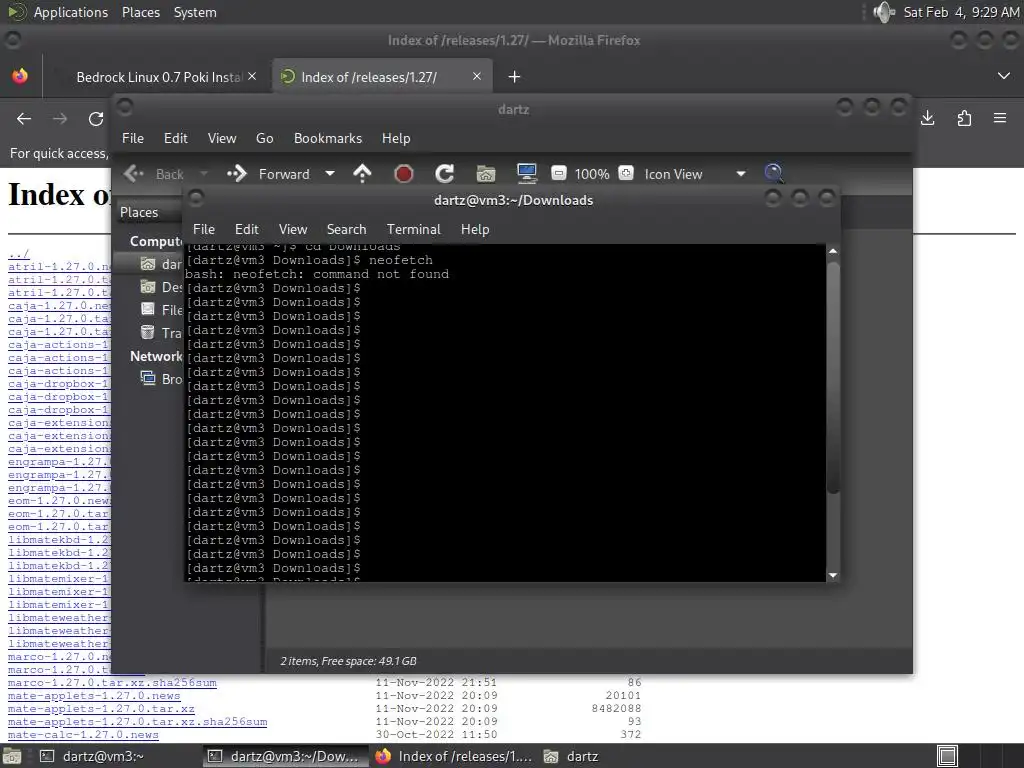Image resolution: width=1024 pixels, height=768 pixels.
Task: Open the parent directory ../ link
Action: [x=18, y=253]
